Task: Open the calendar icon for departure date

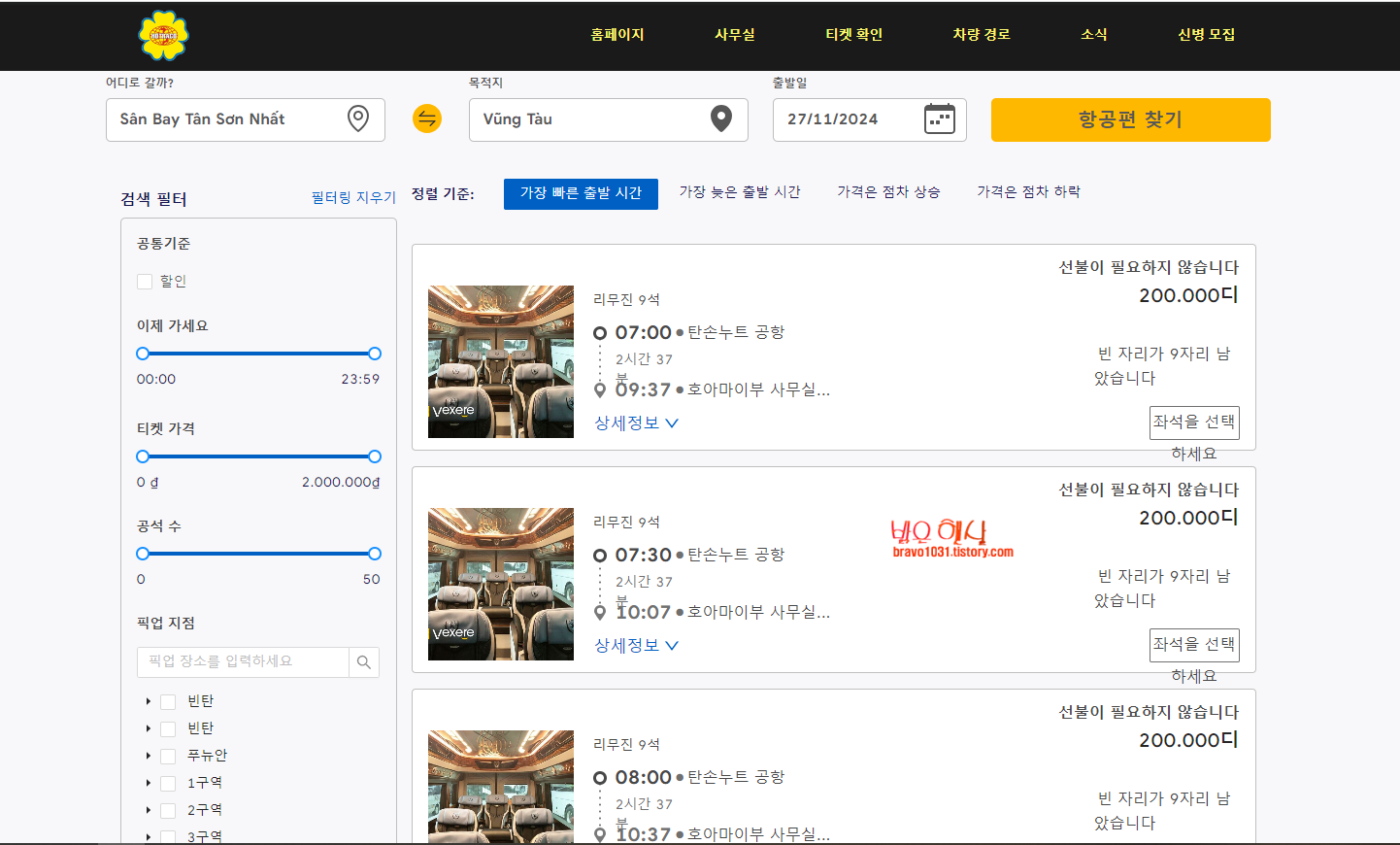Action: (939, 118)
